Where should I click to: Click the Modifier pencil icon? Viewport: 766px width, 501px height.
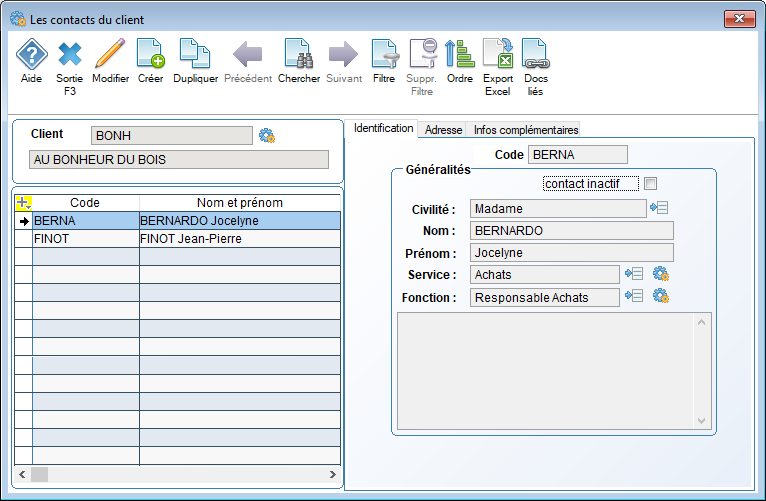tap(110, 53)
